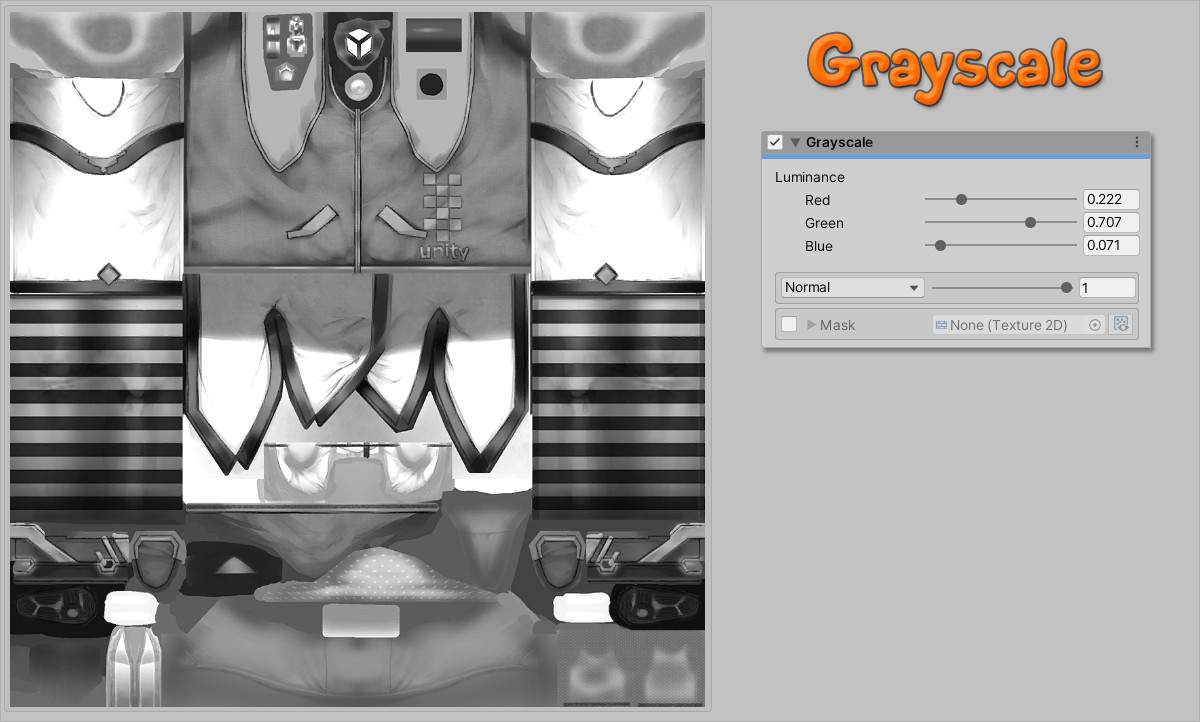This screenshot has height=722, width=1200.
Task: Click the Green luminance slider
Action: click(x=1000, y=223)
